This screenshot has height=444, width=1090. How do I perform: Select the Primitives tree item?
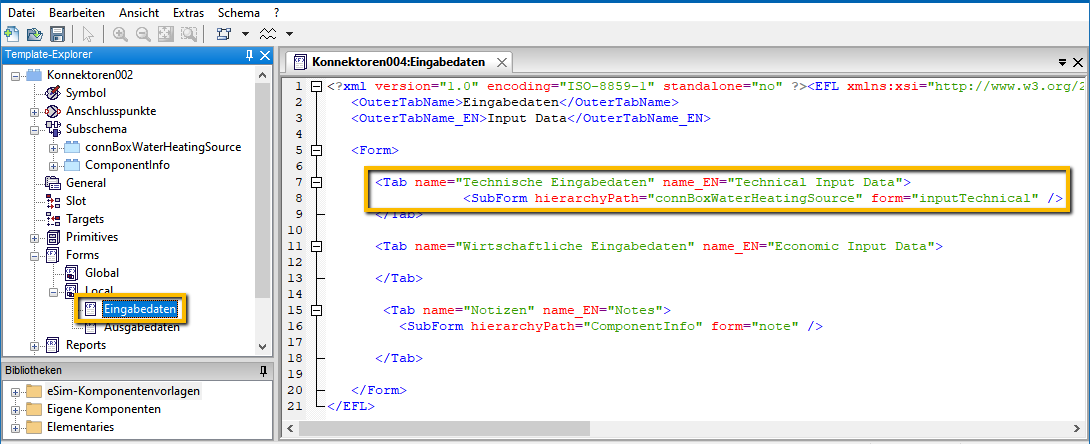92,237
